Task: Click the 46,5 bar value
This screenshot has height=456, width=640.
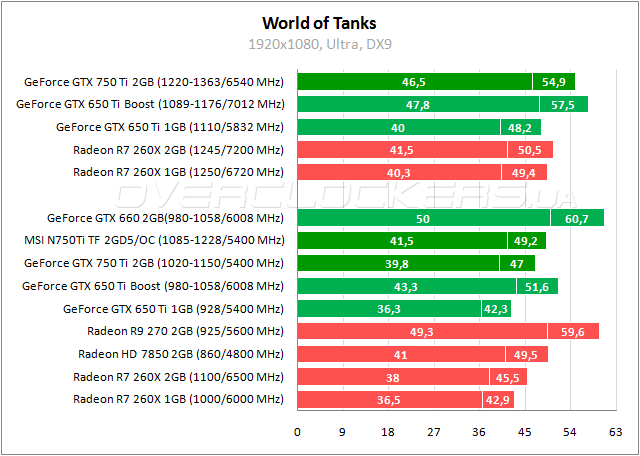Action: 413,82
